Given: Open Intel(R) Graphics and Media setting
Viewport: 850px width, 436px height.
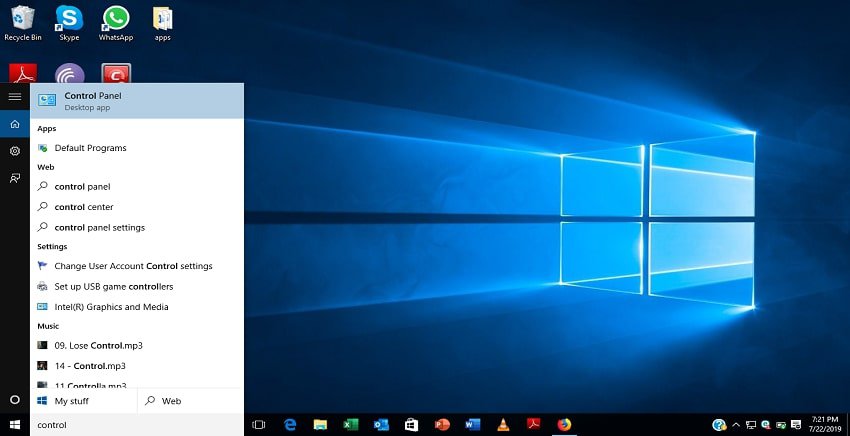Looking at the screenshot, I should coord(137,307).
